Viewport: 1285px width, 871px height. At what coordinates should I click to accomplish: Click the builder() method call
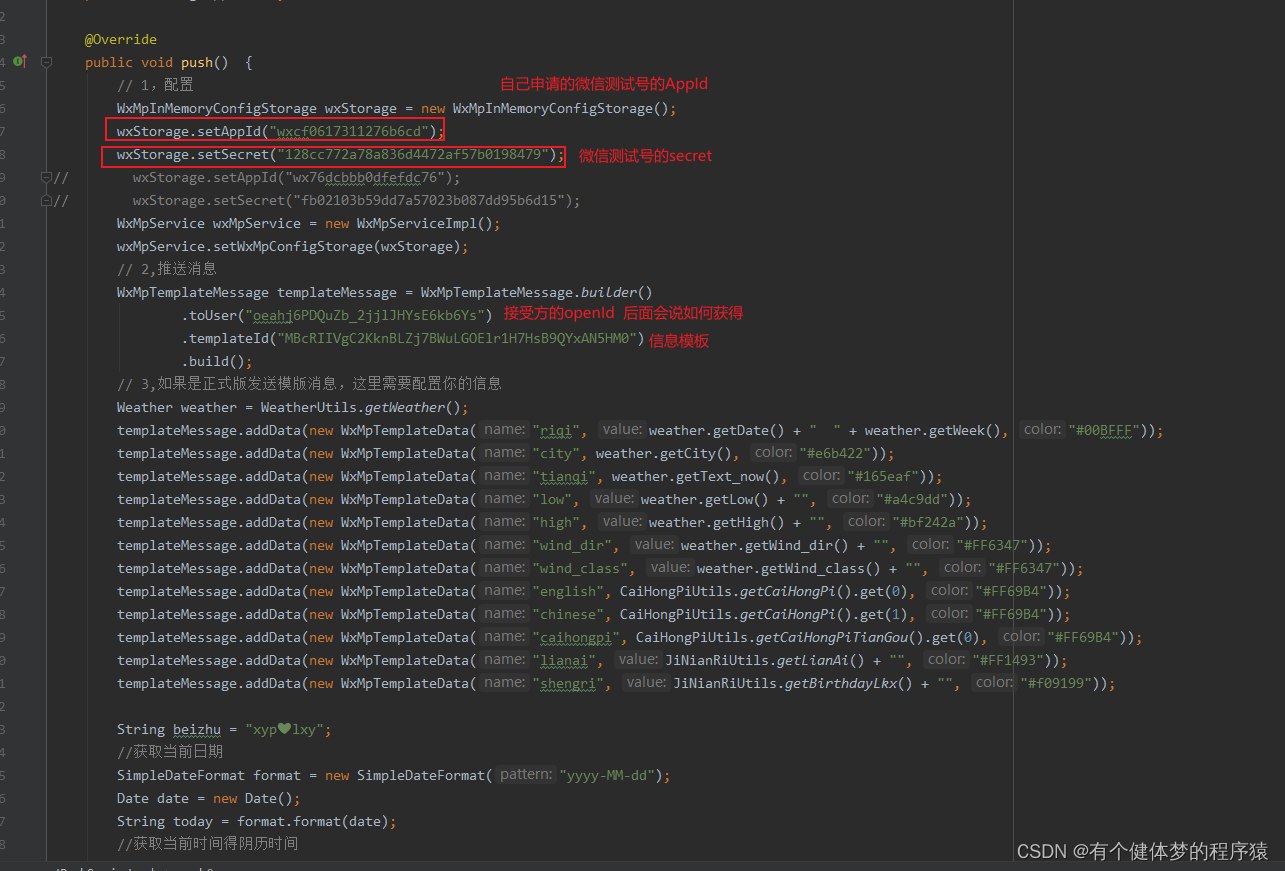tap(616, 292)
